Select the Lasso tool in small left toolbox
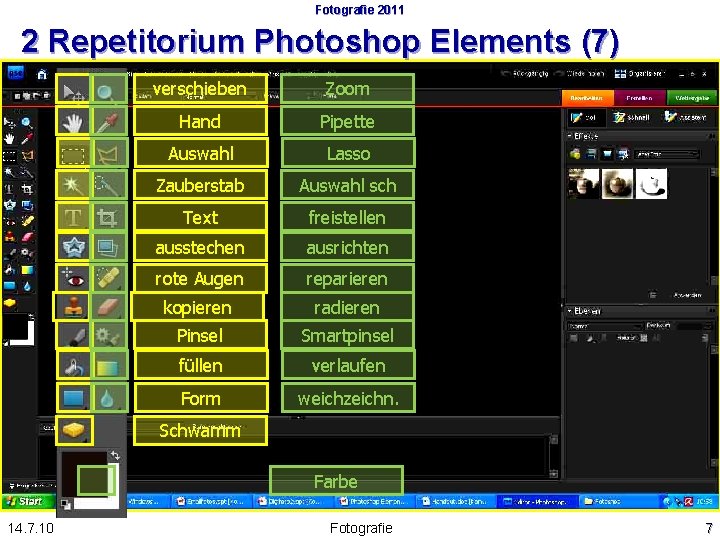 [27, 156]
